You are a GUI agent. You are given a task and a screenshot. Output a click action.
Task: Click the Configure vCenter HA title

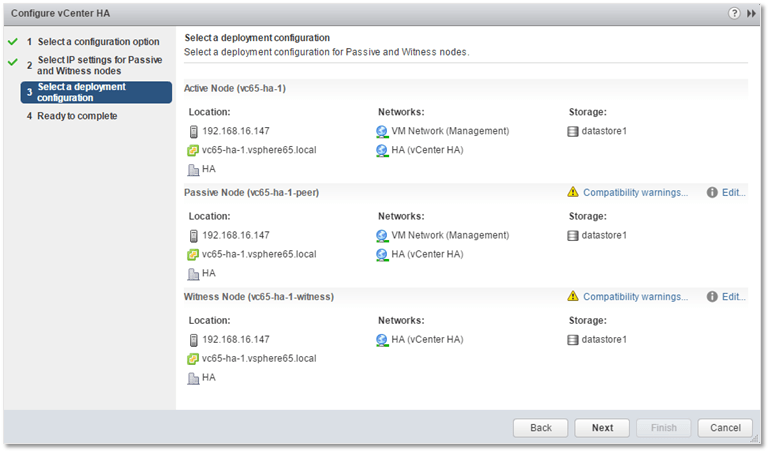tap(60, 14)
